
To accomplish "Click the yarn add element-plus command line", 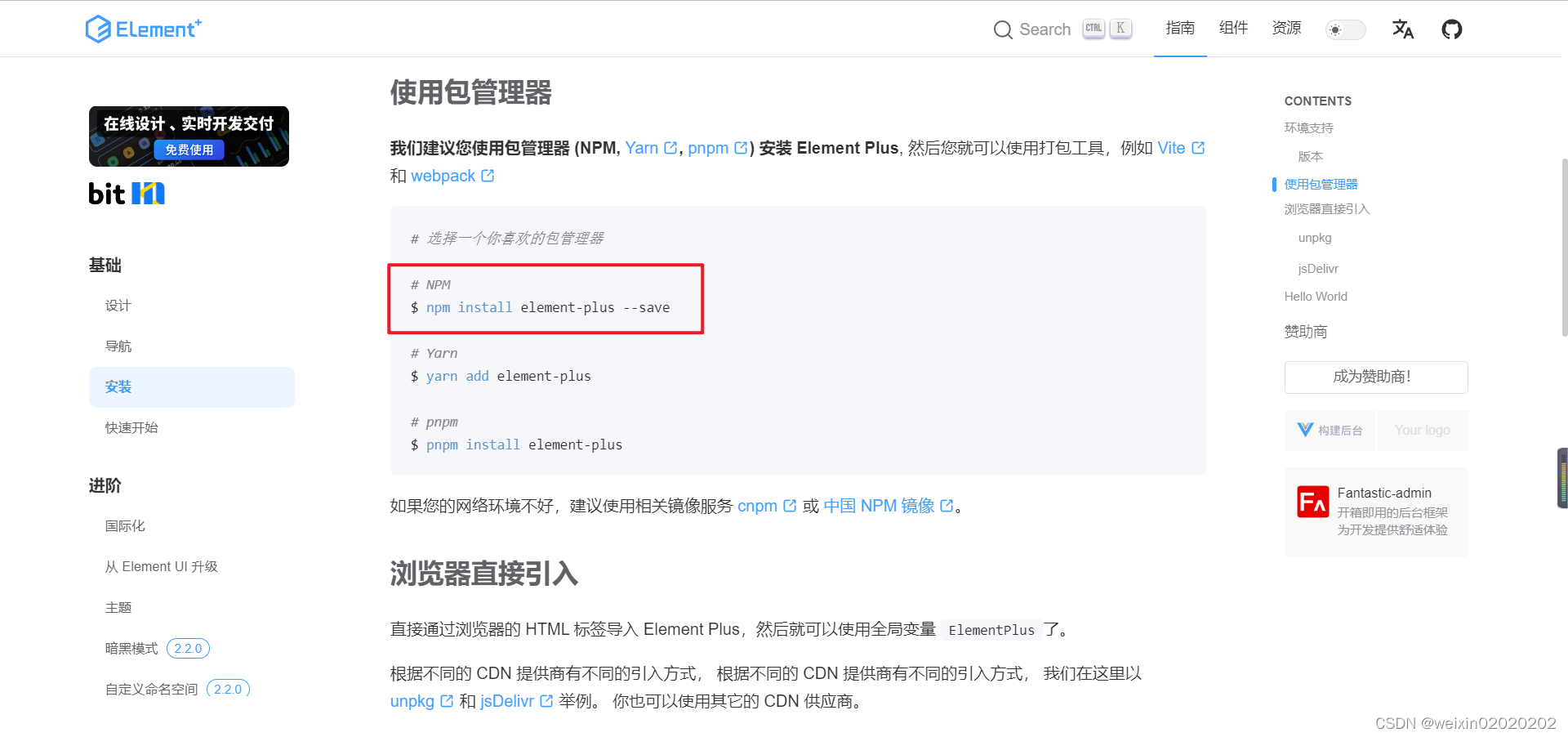I will [x=501, y=376].
